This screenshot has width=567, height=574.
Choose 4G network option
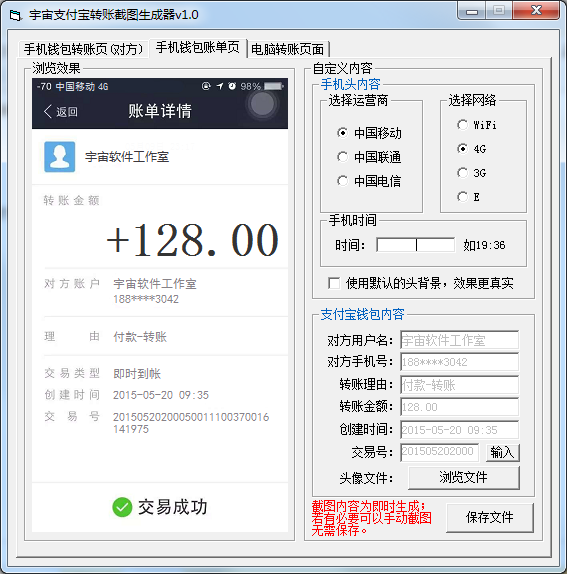[x=472, y=149]
